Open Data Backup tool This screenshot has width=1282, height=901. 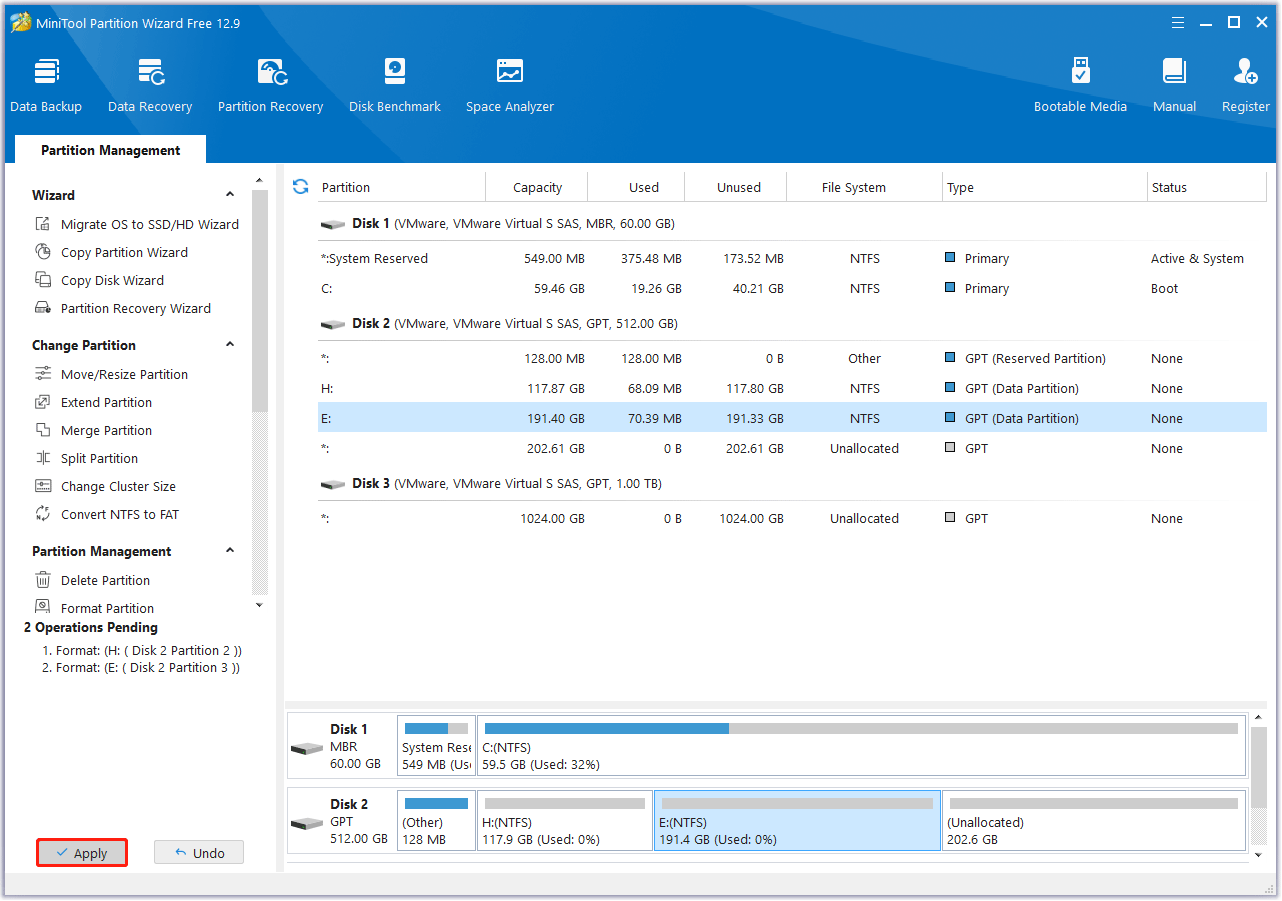[46, 85]
